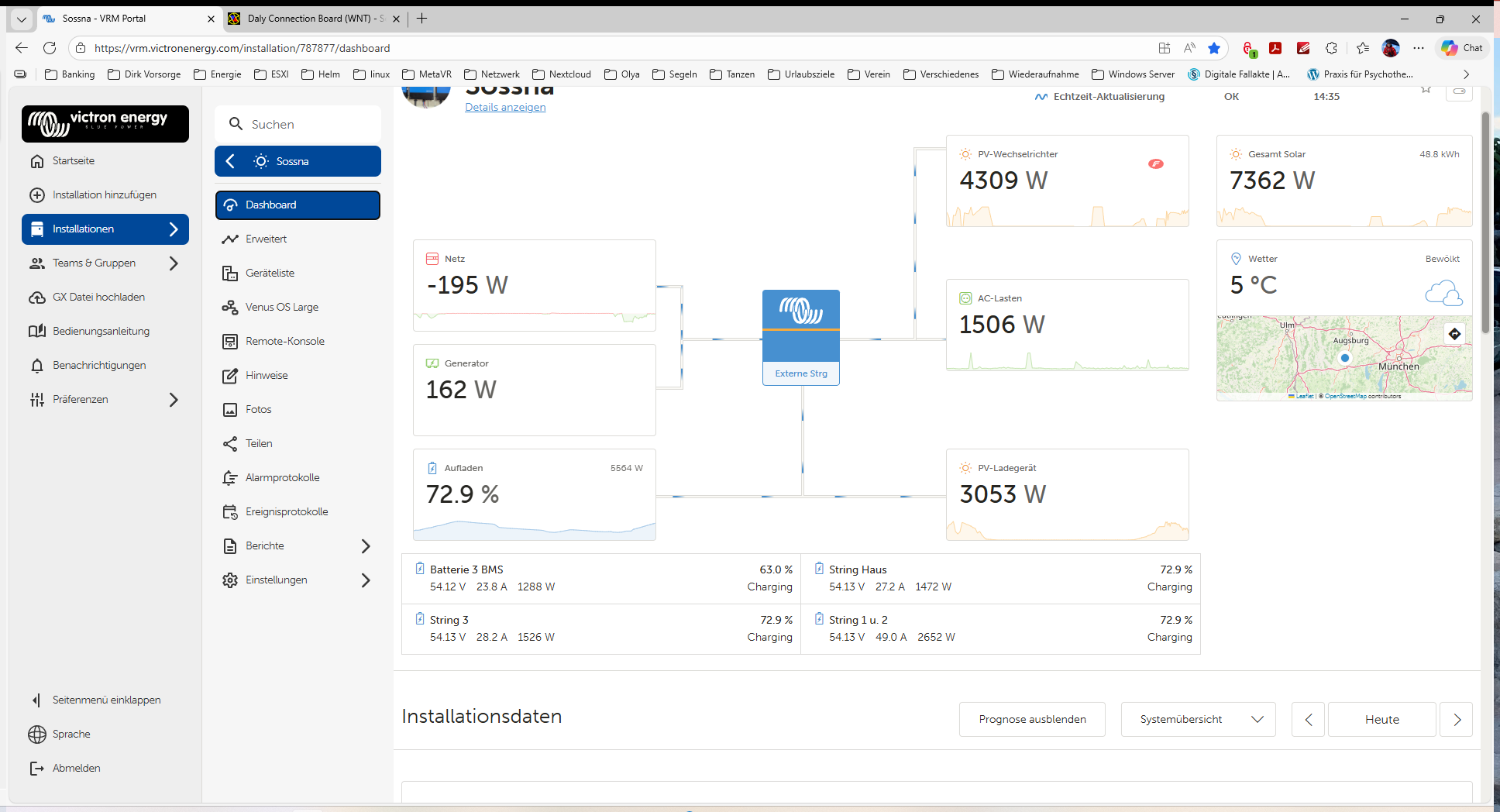1500x812 pixels.
Task: Open GX Datei hochladen upload
Action: (98, 297)
